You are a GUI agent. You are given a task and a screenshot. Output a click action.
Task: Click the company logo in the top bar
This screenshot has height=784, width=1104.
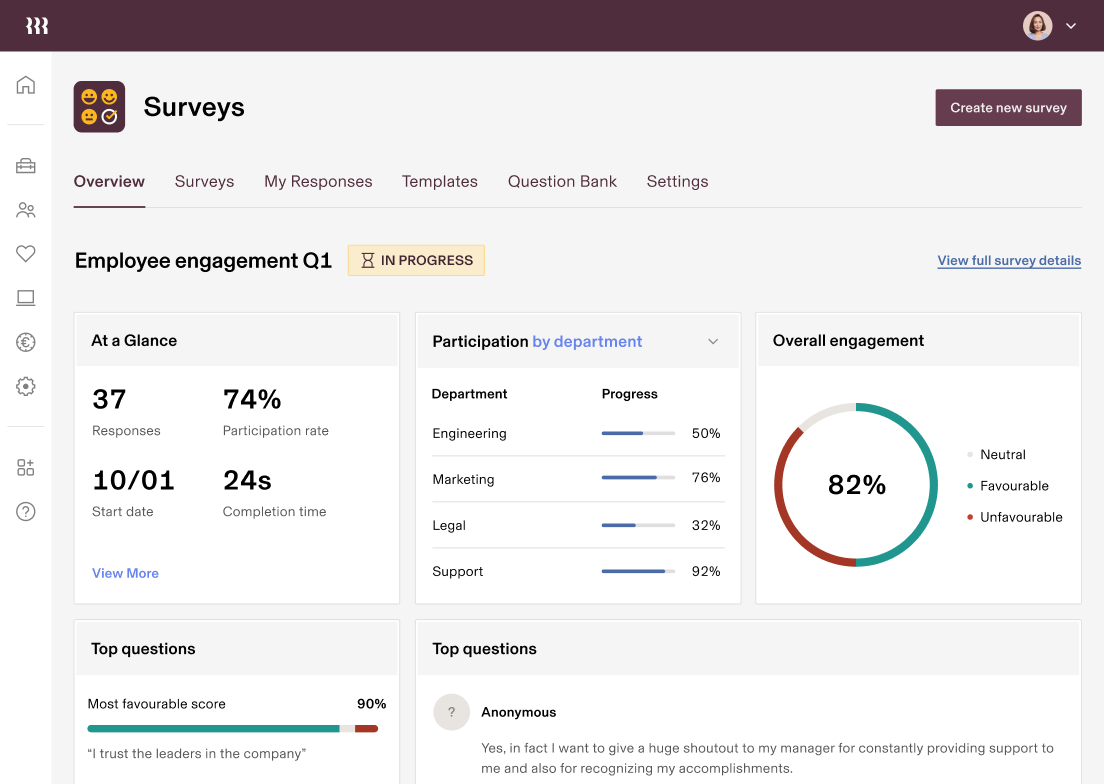click(x=38, y=25)
